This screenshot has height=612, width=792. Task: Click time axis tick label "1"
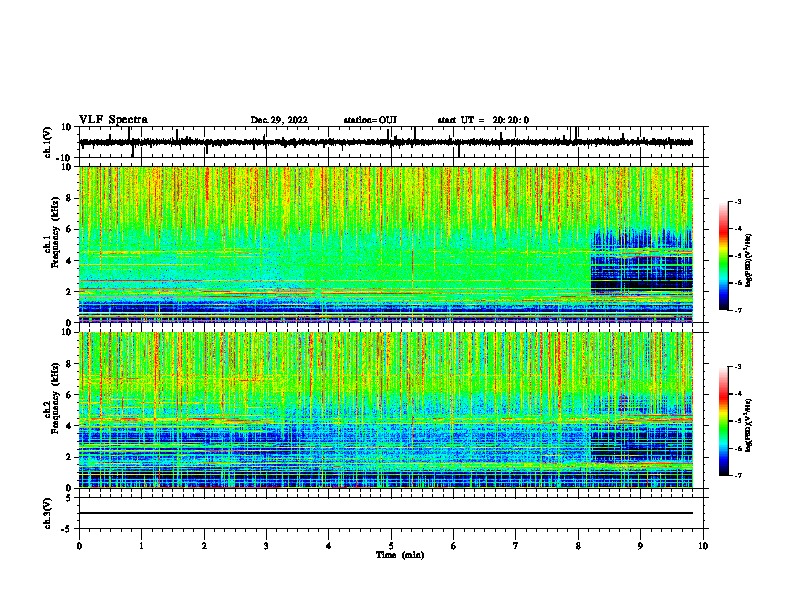point(141,546)
